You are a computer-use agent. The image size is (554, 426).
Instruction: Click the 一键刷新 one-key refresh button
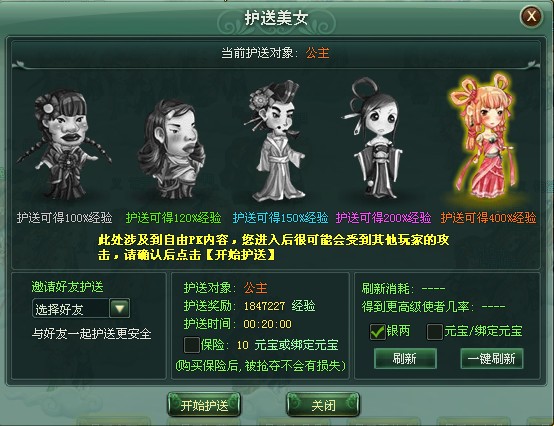click(x=491, y=359)
